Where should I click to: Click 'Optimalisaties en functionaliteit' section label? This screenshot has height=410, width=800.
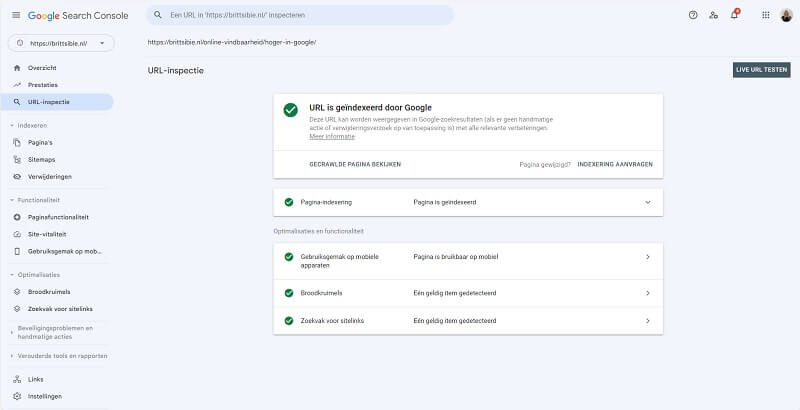point(318,231)
